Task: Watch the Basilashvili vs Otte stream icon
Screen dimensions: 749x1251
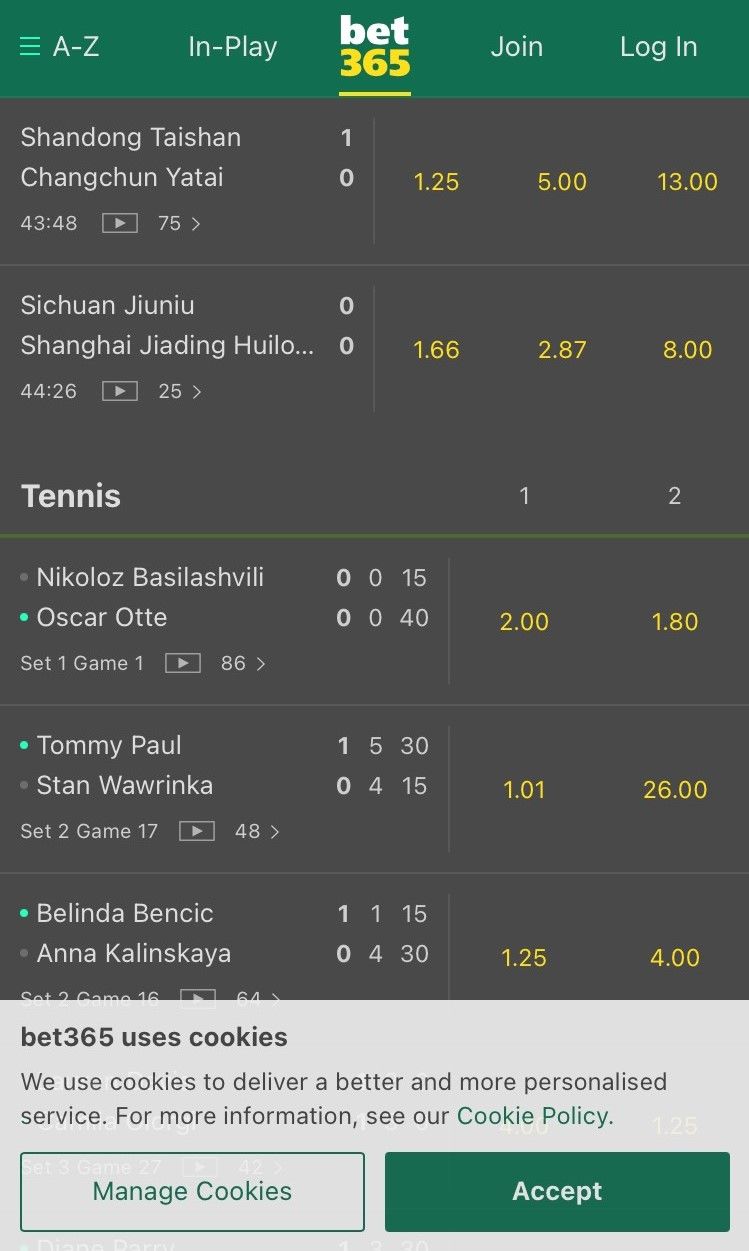Action: point(183,663)
